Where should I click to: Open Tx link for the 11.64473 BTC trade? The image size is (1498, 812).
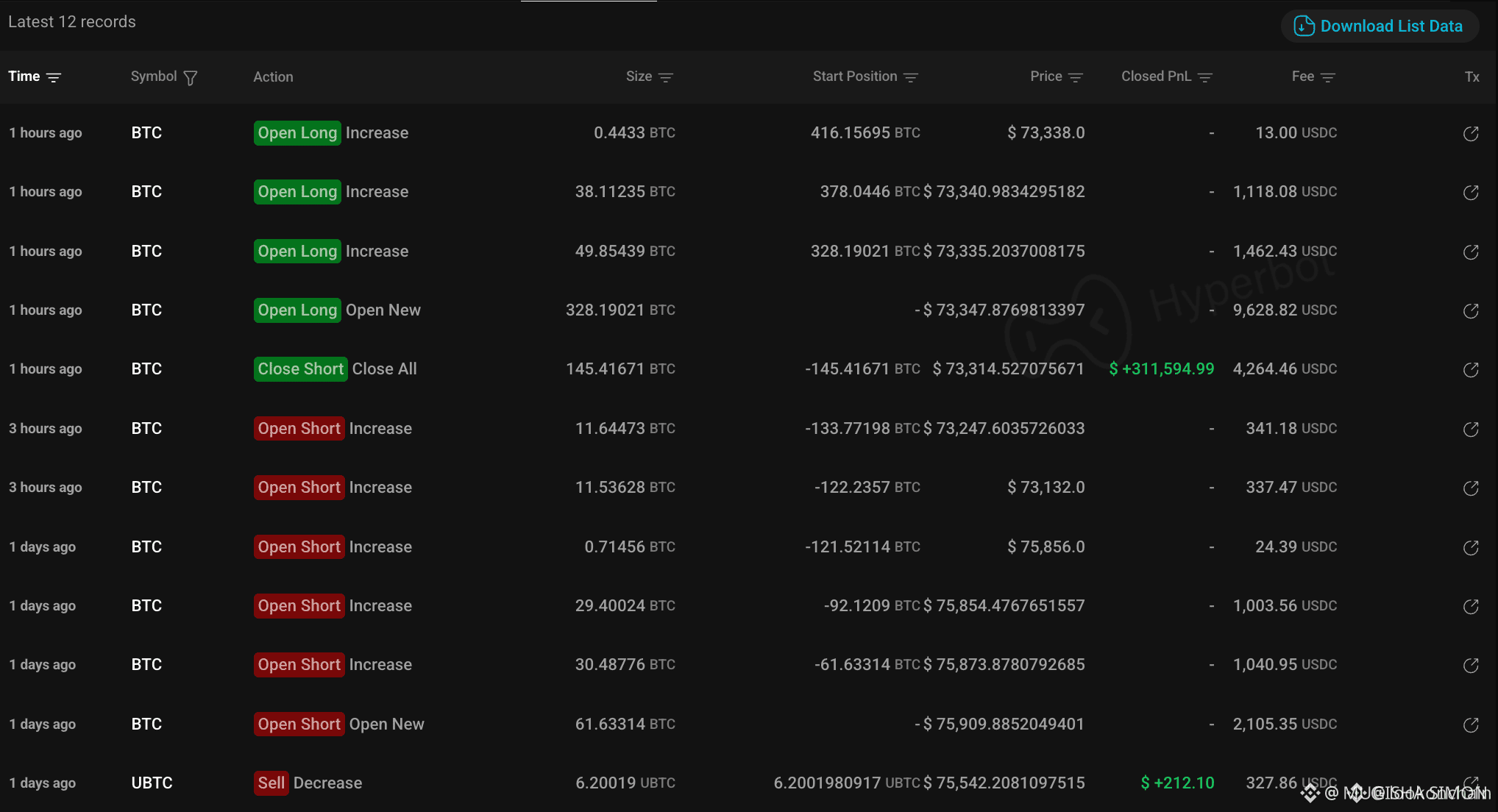1471,429
